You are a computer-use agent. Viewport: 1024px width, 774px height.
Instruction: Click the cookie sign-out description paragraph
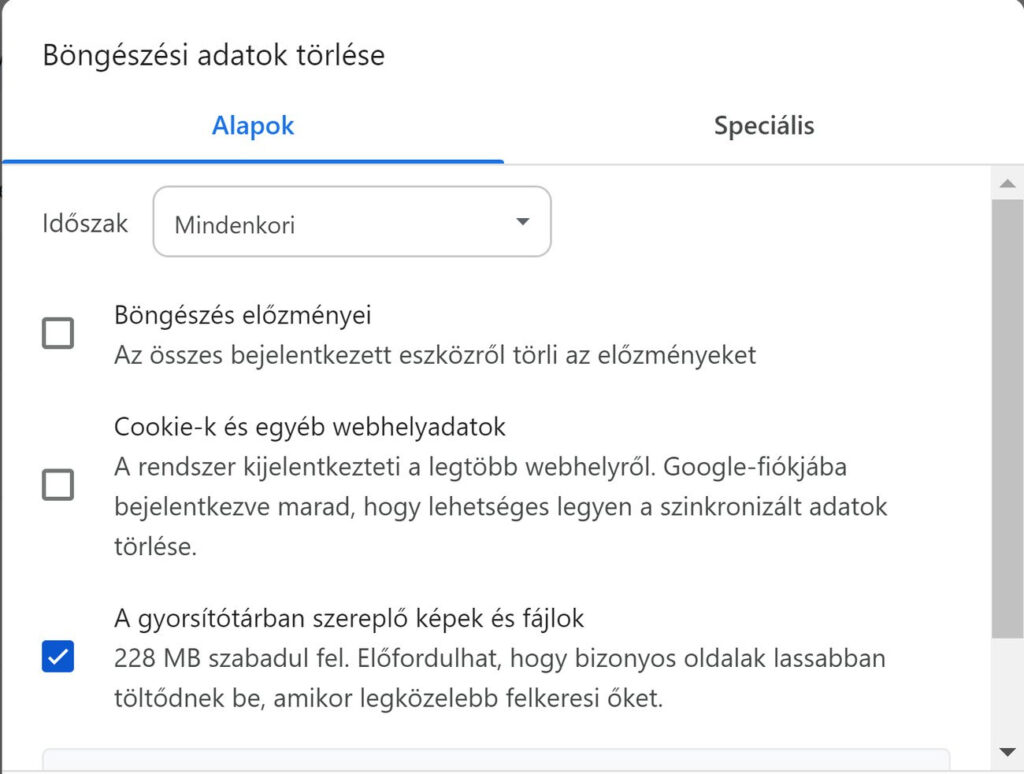click(500, 507)
